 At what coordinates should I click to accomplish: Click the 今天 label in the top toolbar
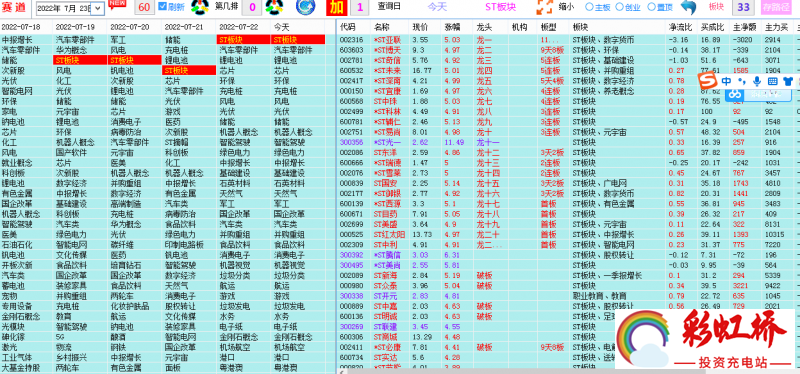(x=436, y=7)
